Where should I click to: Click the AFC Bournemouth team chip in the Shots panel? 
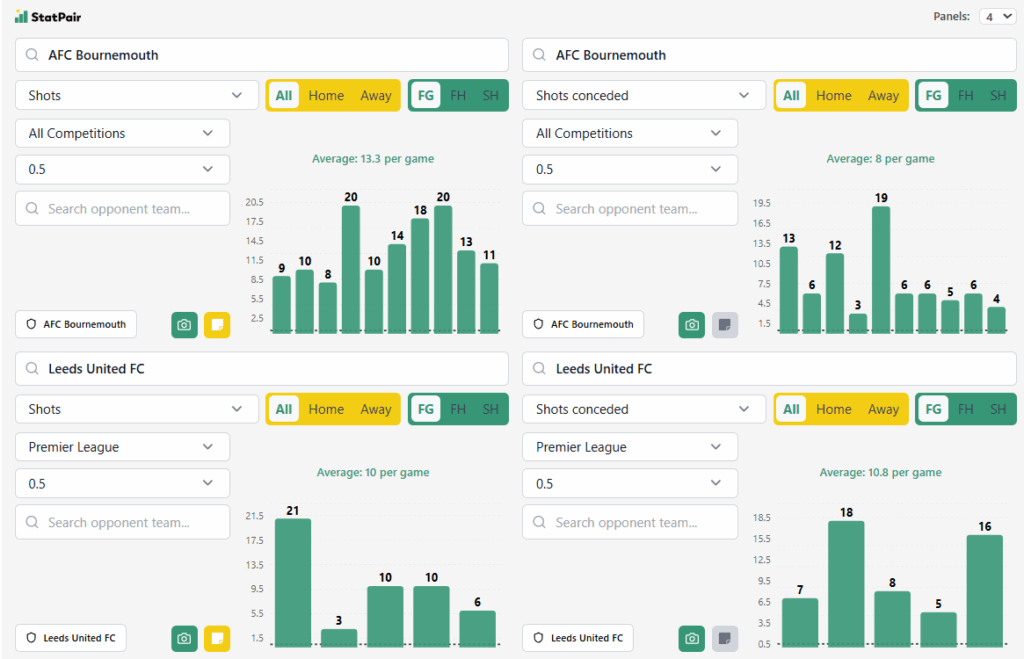76,324
